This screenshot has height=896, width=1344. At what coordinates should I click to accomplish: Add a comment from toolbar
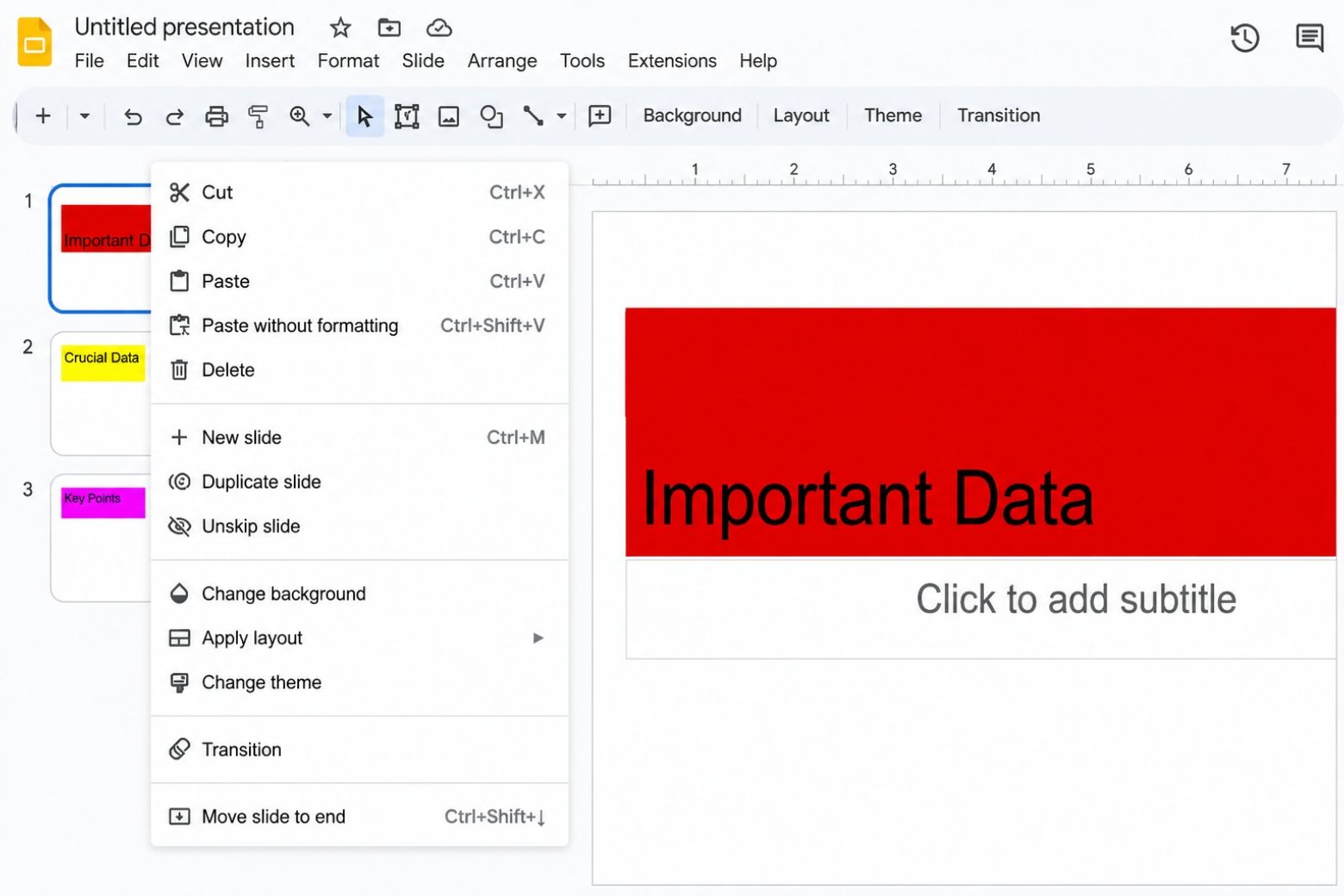point(600,115)
